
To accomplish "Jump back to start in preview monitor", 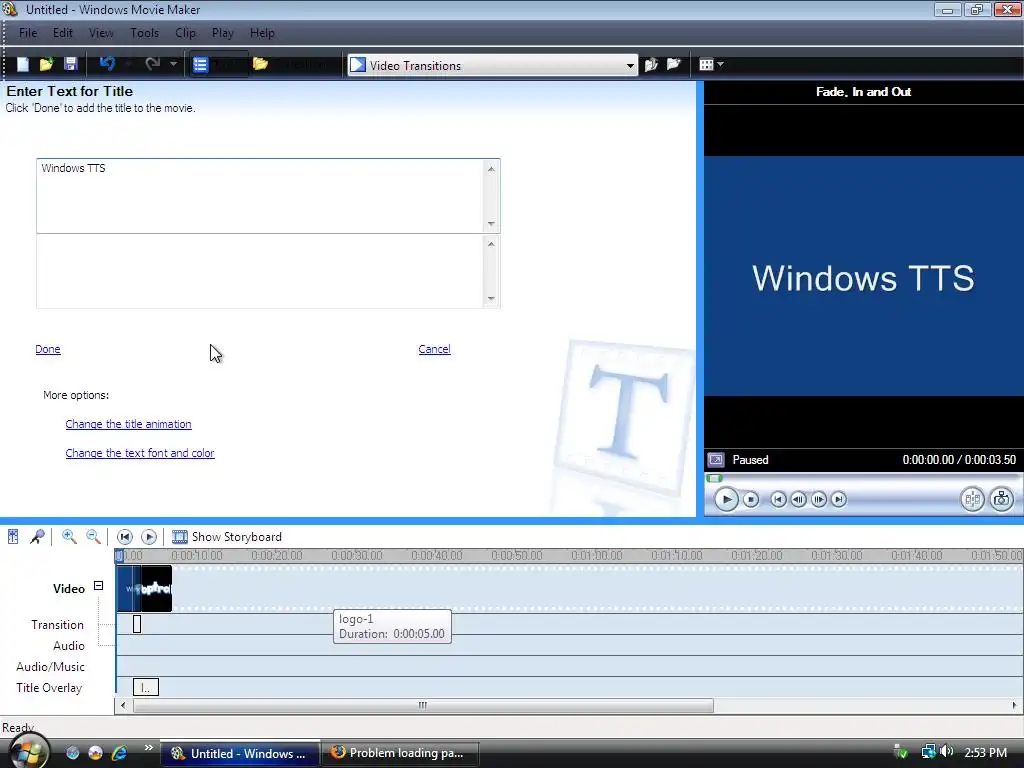I will (x=778, y=500).
